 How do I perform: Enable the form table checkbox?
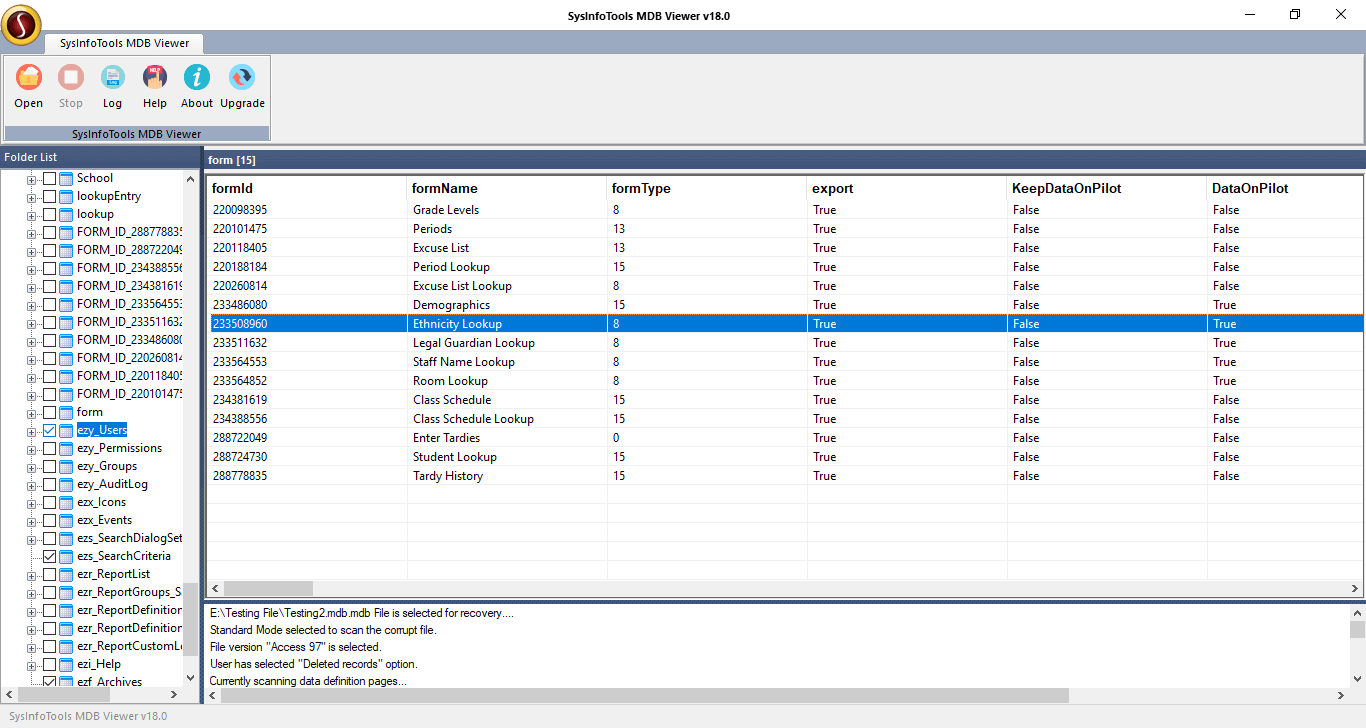[49, 412]
